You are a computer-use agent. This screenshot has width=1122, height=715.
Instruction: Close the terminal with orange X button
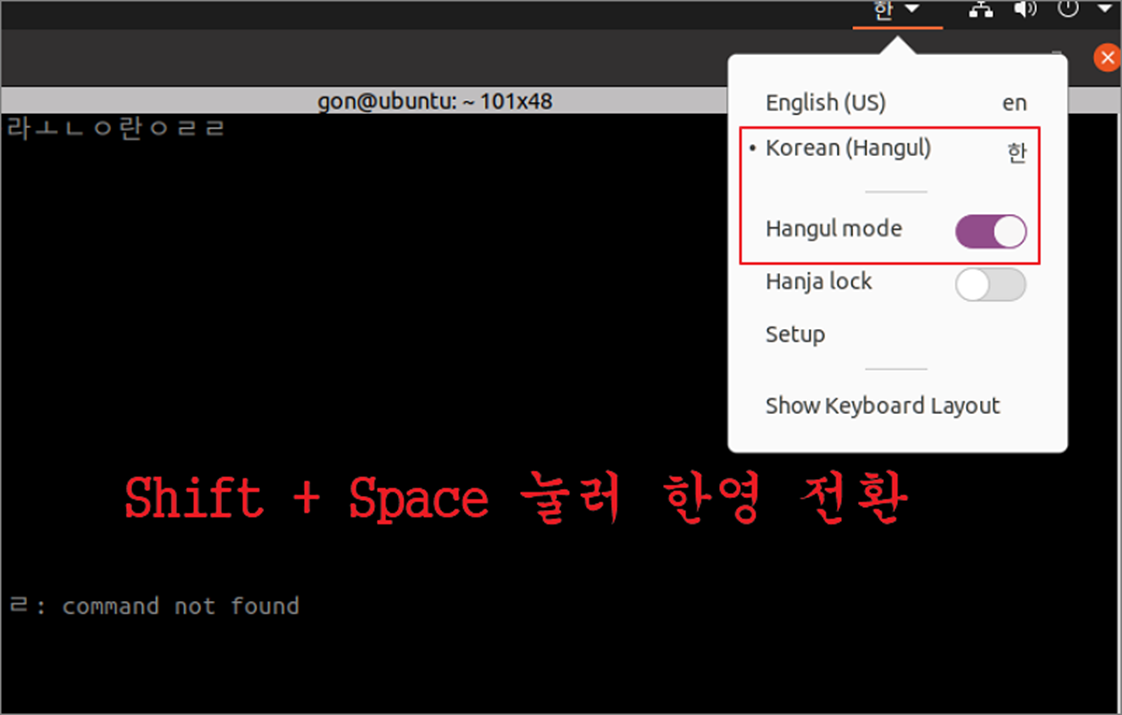[1107, 57]
